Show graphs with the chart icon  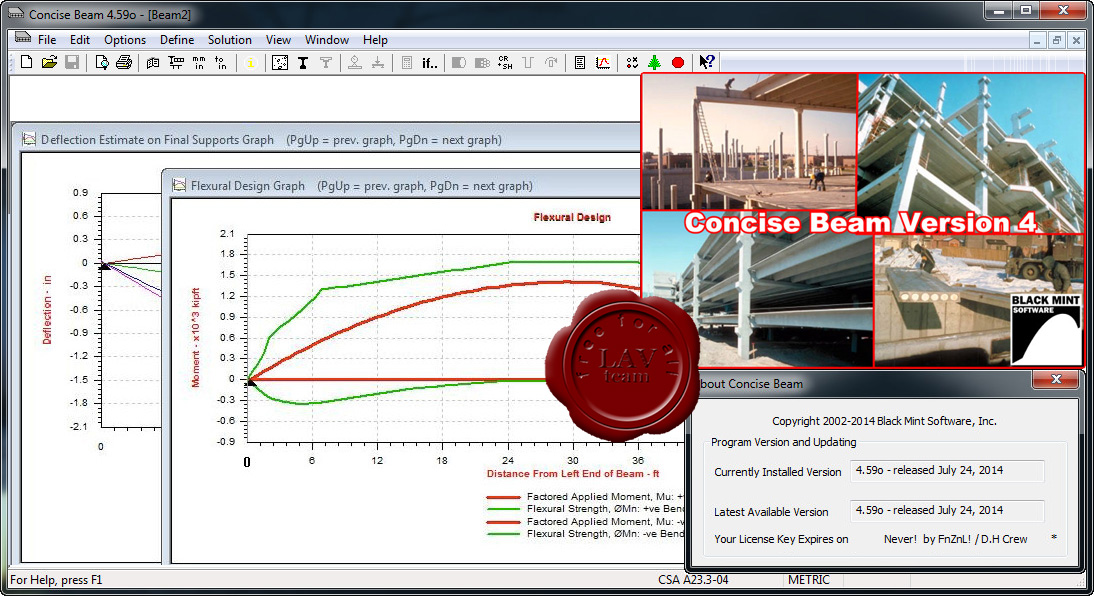coord(603,63)
